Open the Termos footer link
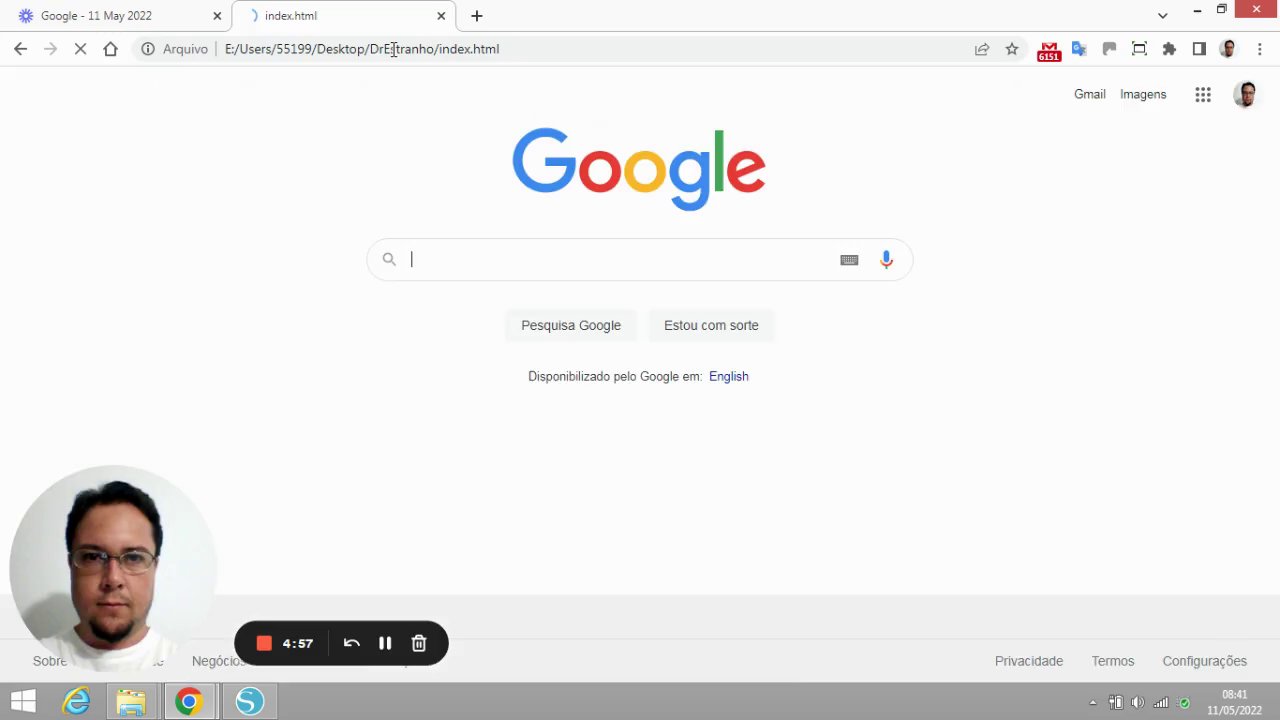 click(x=1113, y=661)
